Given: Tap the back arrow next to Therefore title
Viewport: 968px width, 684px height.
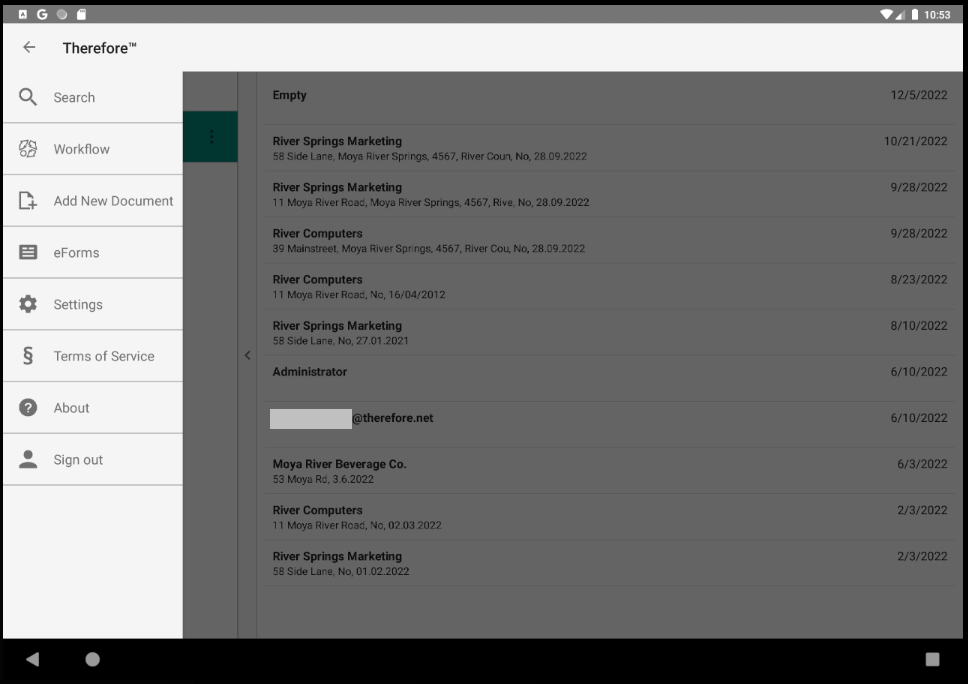Looking at the screenshot, I should [x=29, y=48].
